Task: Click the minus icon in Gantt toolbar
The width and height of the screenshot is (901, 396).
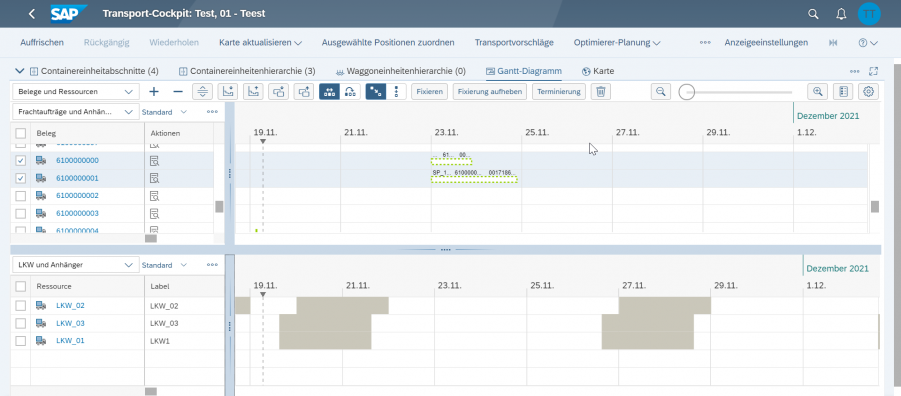Action: (178, 91)
